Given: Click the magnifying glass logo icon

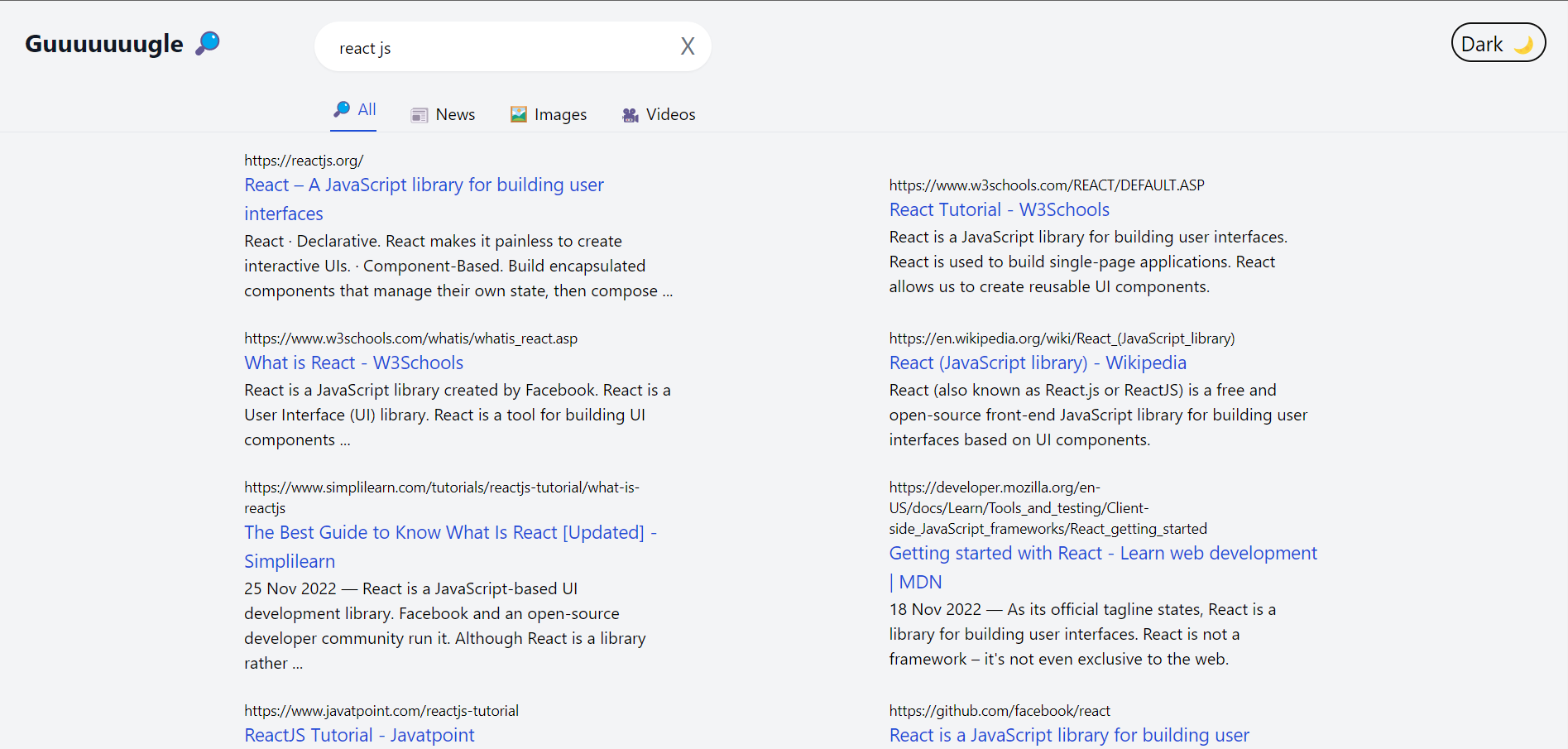Looking at the screenshot, I should coord(208,43).
